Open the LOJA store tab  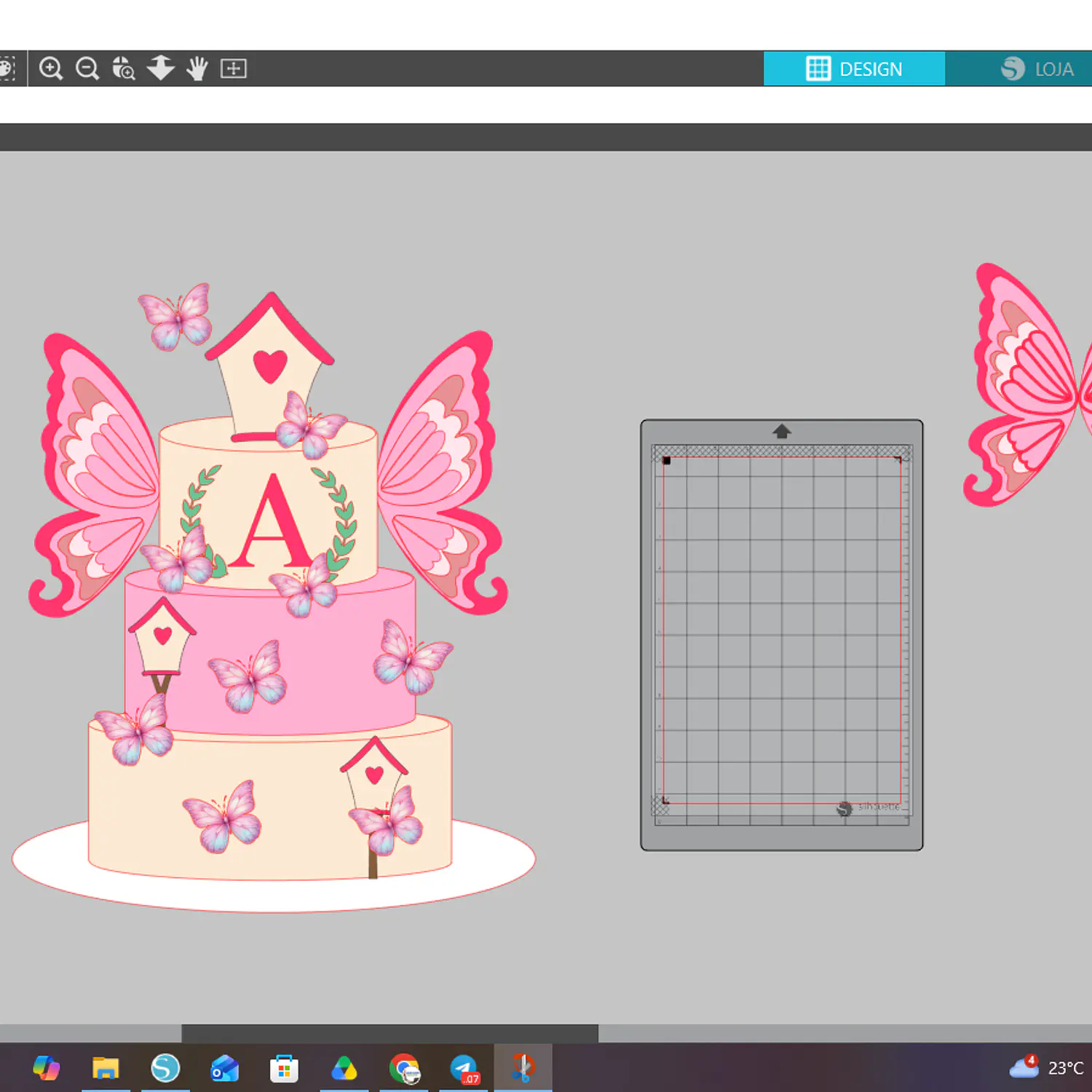1037,68
